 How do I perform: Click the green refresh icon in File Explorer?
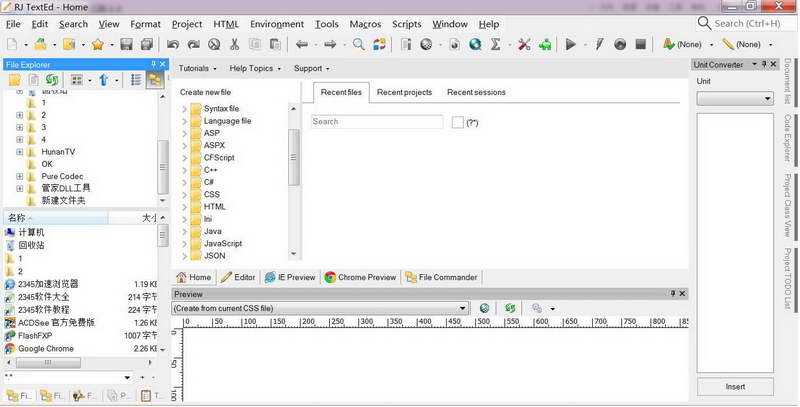52,80
